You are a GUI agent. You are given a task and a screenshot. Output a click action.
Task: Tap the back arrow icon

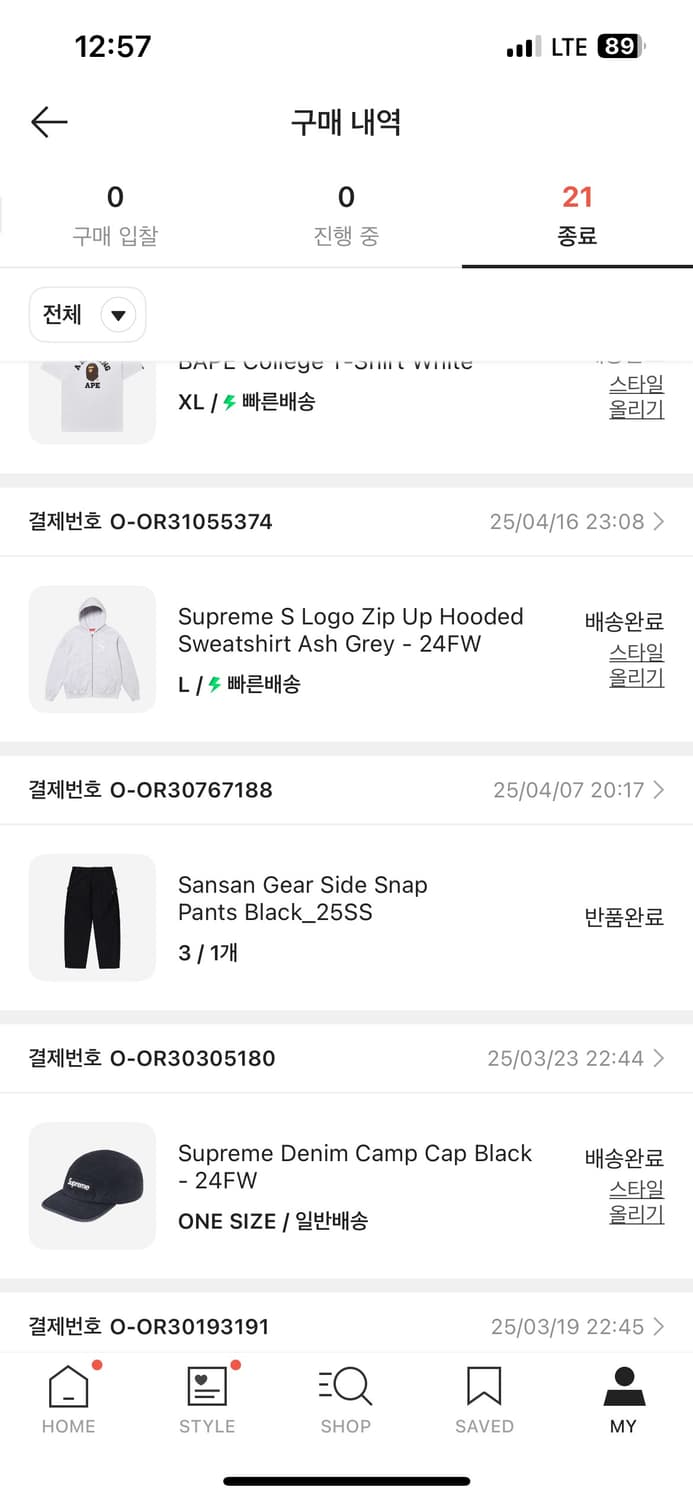[49, 122]
